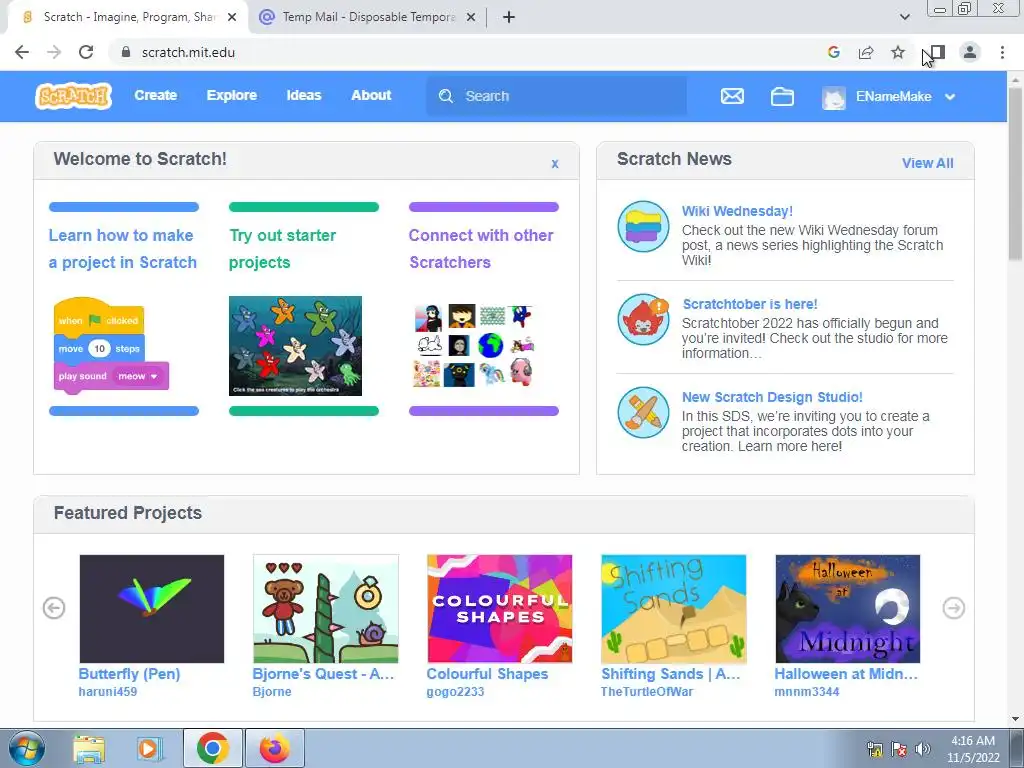Image resolution: width=1024 pixels, height=768 pixels.
Task: Open Bjorne's Quest project thumbnail
Action: tap(326, 609)
